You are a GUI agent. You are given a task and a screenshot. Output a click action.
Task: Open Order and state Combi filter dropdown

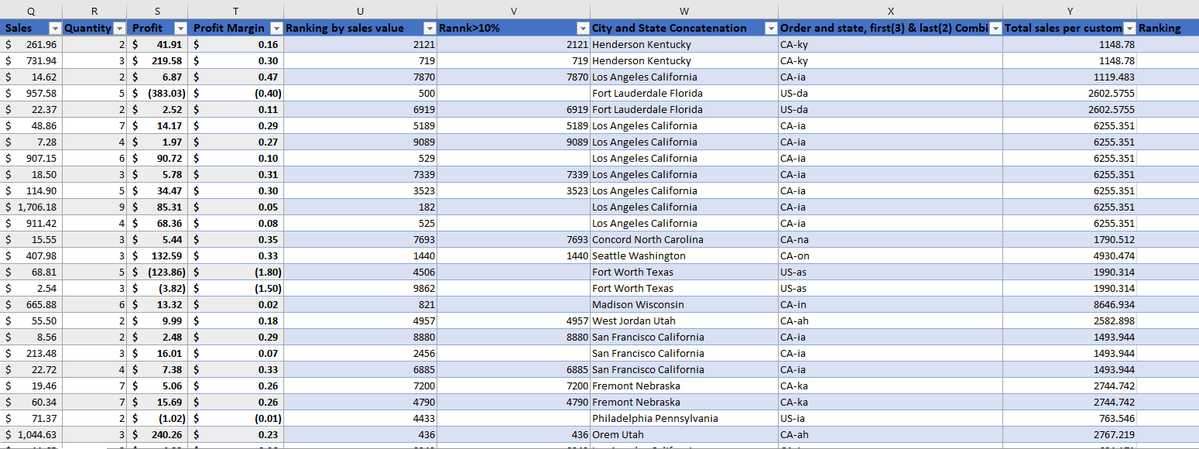point(996,28)
